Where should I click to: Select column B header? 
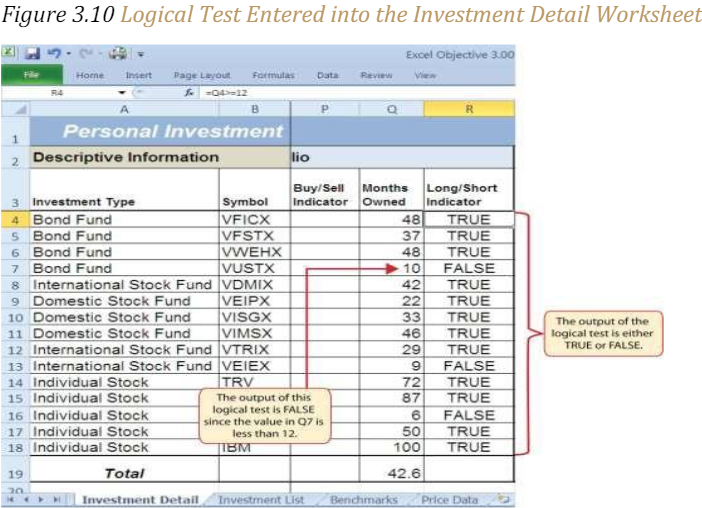pyautogui.click(x=255, y=109)
